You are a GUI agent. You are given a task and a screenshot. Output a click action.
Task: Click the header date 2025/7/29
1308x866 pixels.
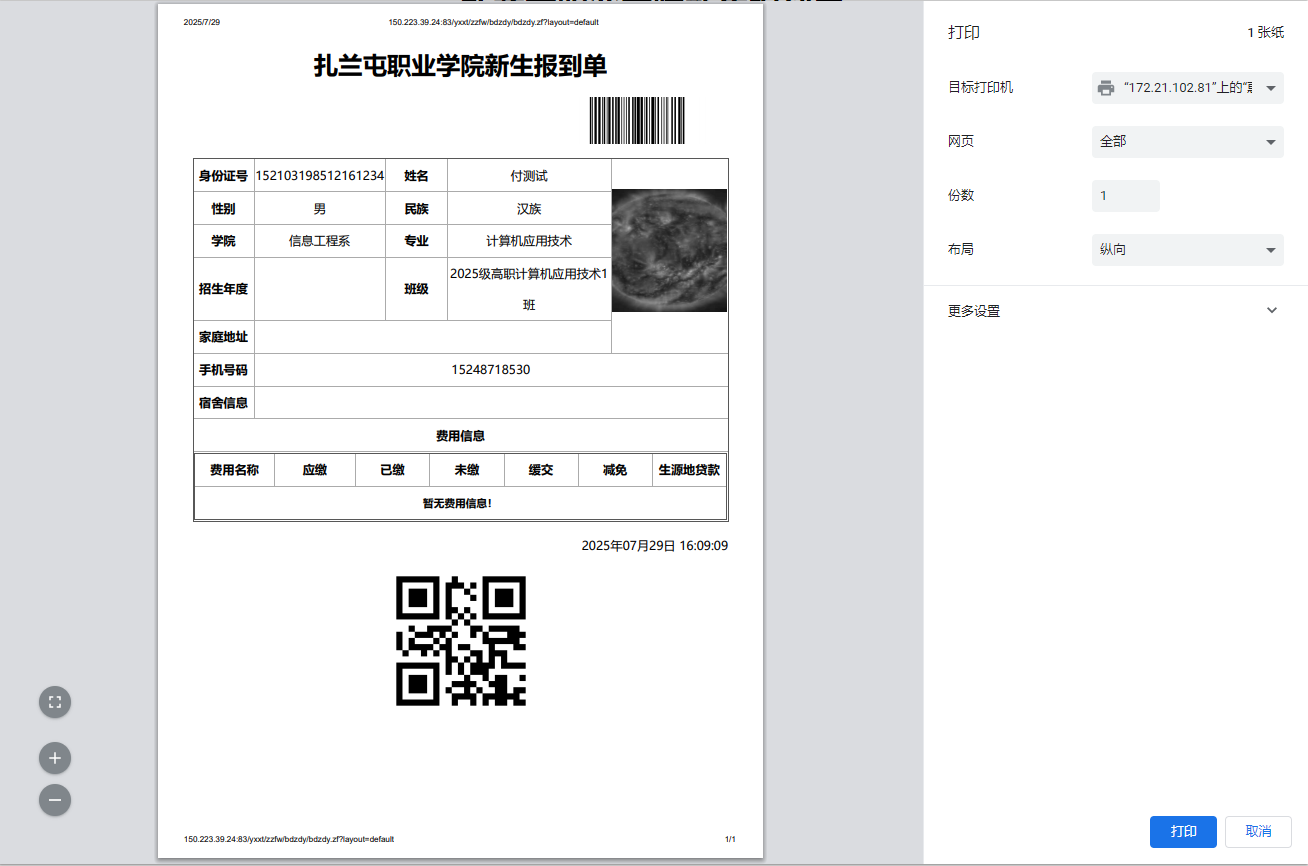click(202, 22)
